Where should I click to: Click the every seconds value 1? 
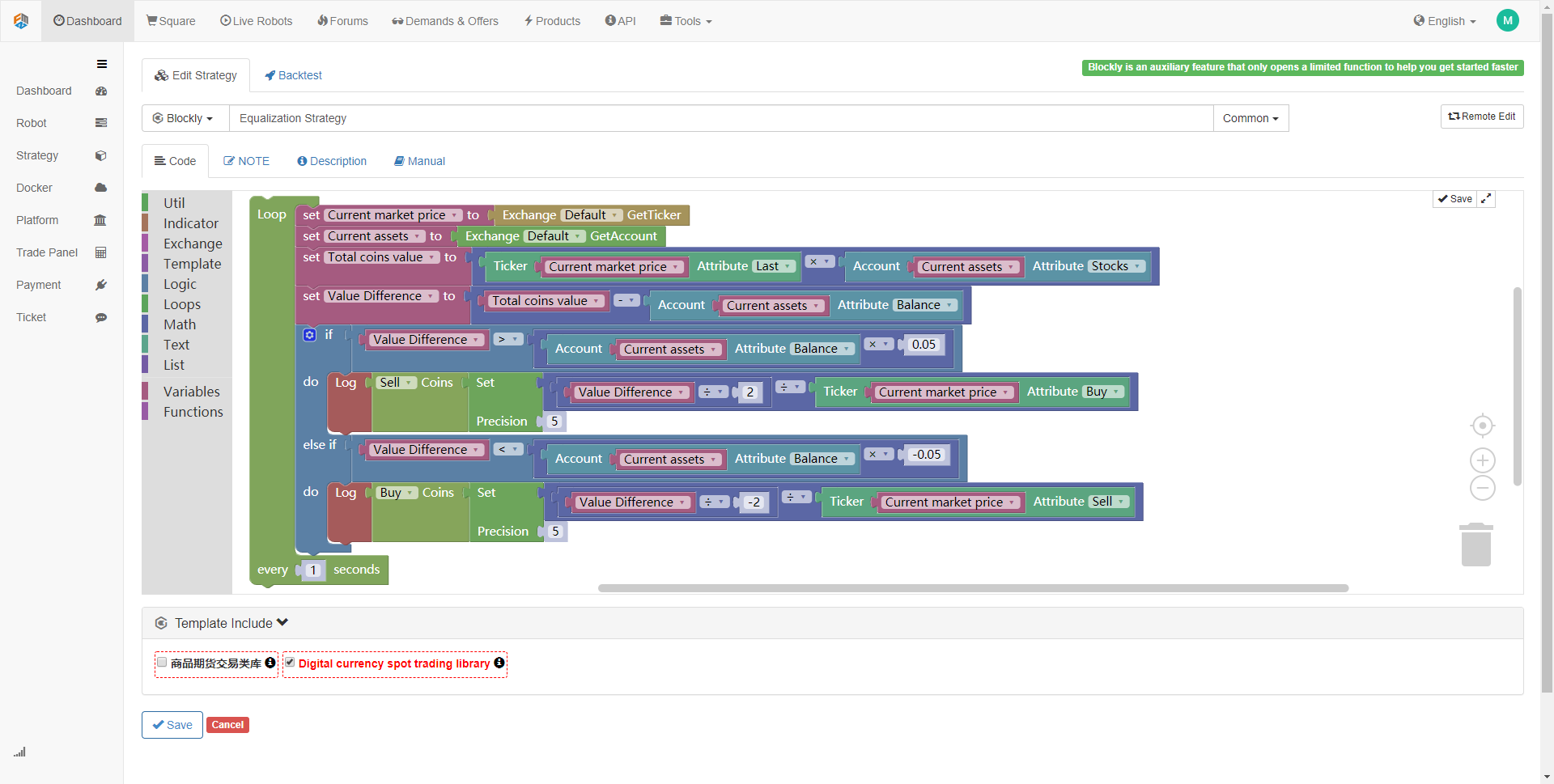click(313, 570)
